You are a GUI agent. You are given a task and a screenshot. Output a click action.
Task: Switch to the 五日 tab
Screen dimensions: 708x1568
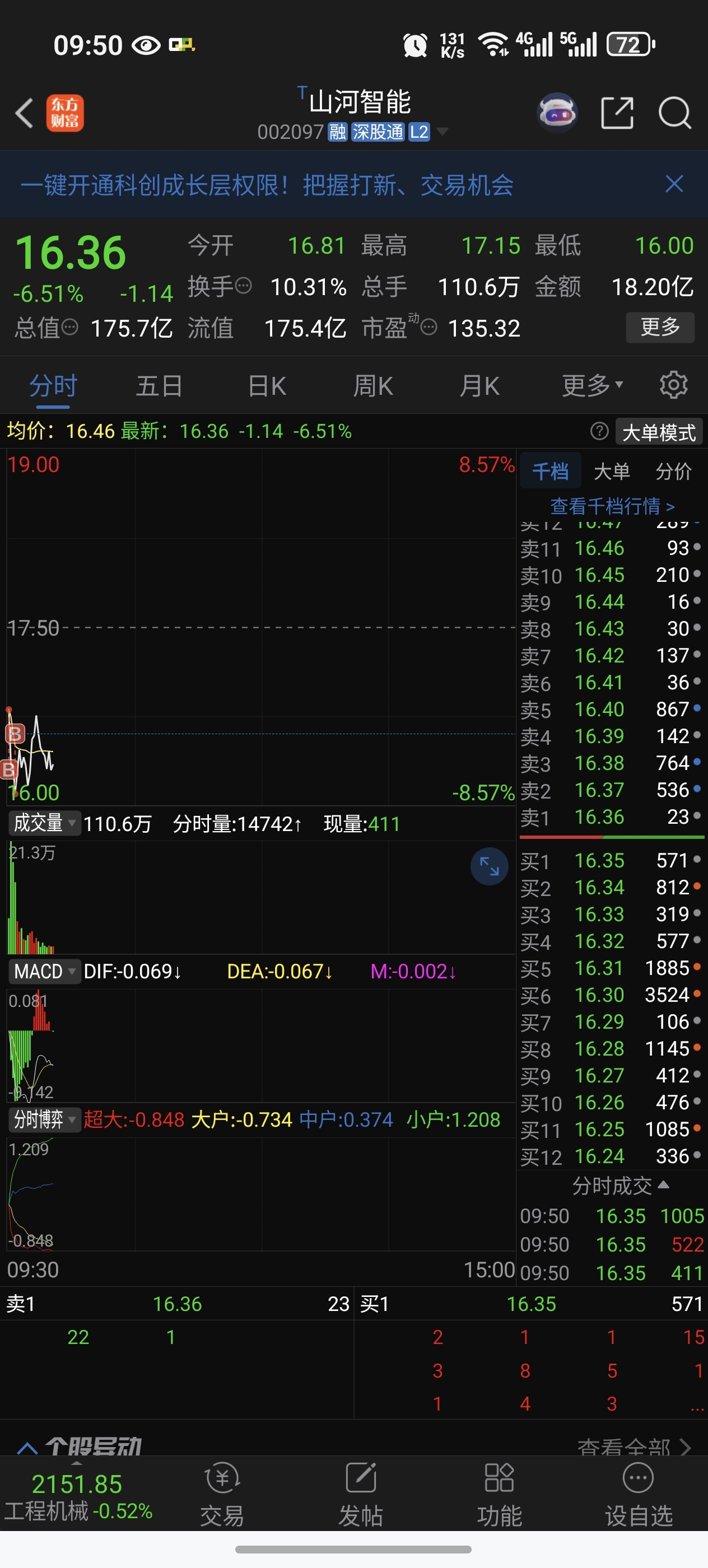coord(159,386)
